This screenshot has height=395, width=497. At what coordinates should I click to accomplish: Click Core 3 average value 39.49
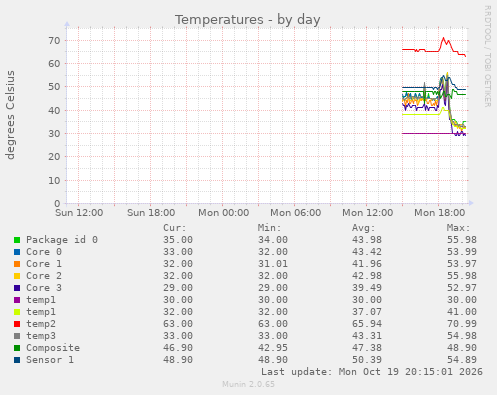click(367, 288)
